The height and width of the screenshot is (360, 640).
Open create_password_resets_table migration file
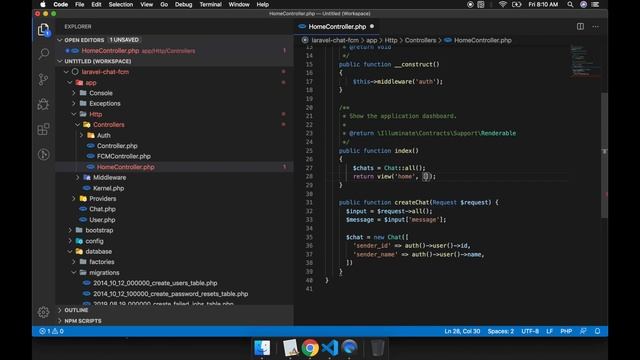coord(170,293)
